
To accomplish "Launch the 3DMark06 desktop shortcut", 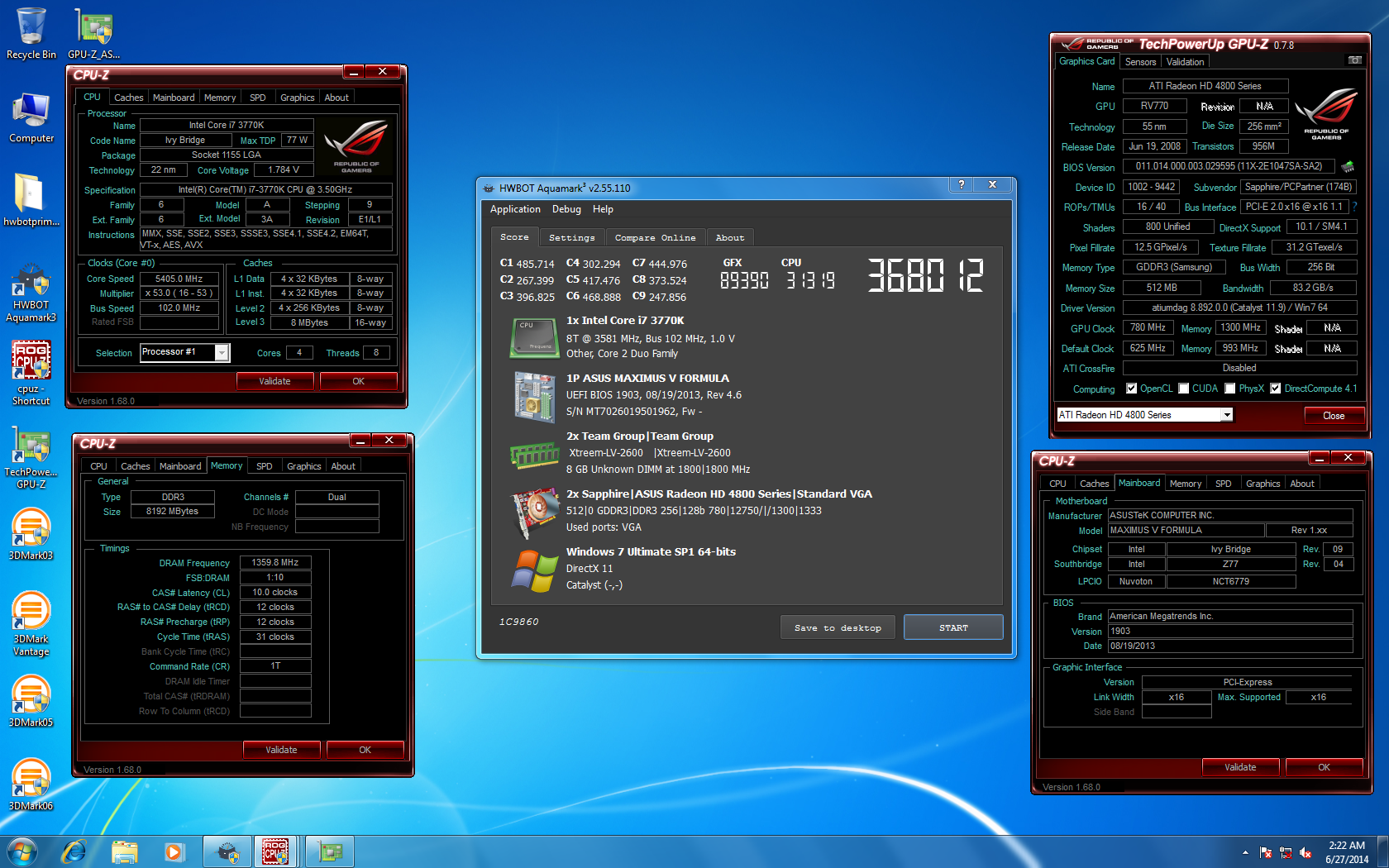I will (x=31, y=785).
